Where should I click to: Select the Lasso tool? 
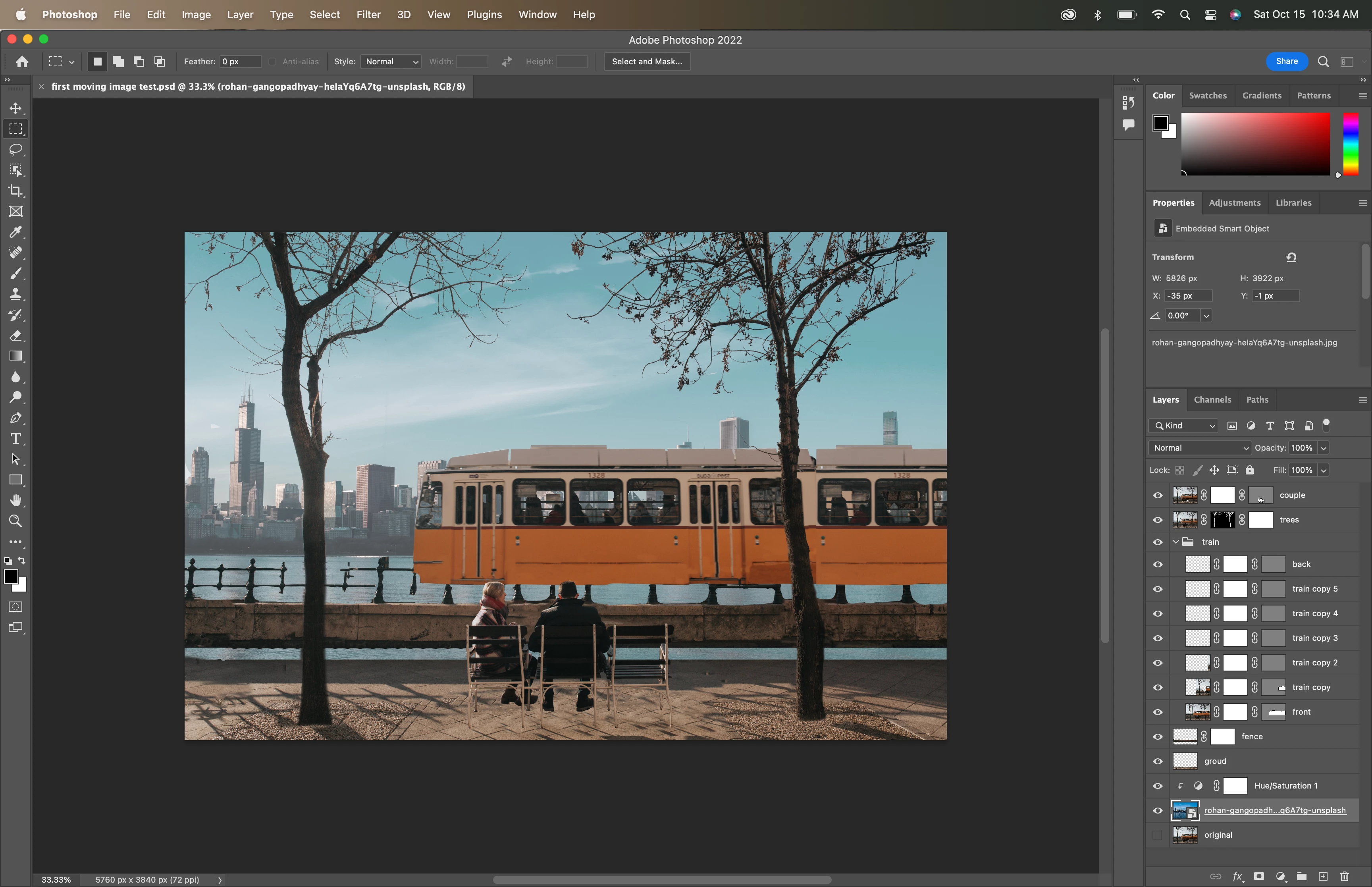[x=15, y=150]
